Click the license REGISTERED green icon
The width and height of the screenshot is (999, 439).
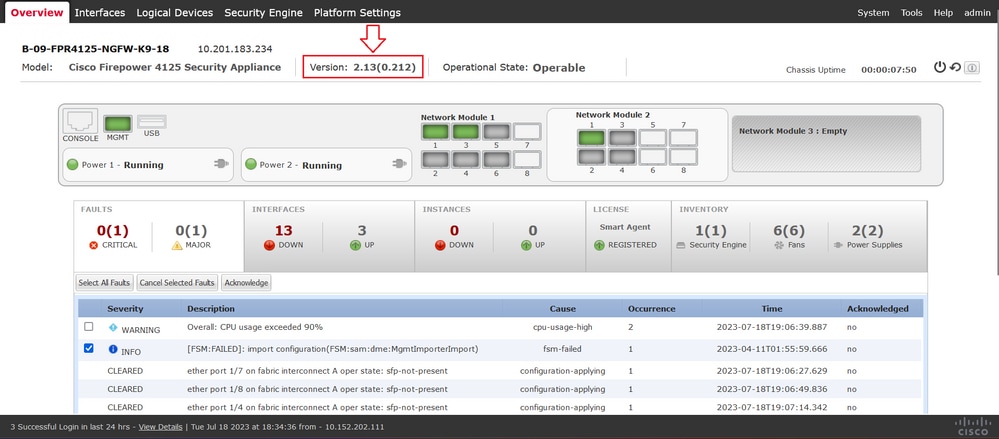coord(599,245)
